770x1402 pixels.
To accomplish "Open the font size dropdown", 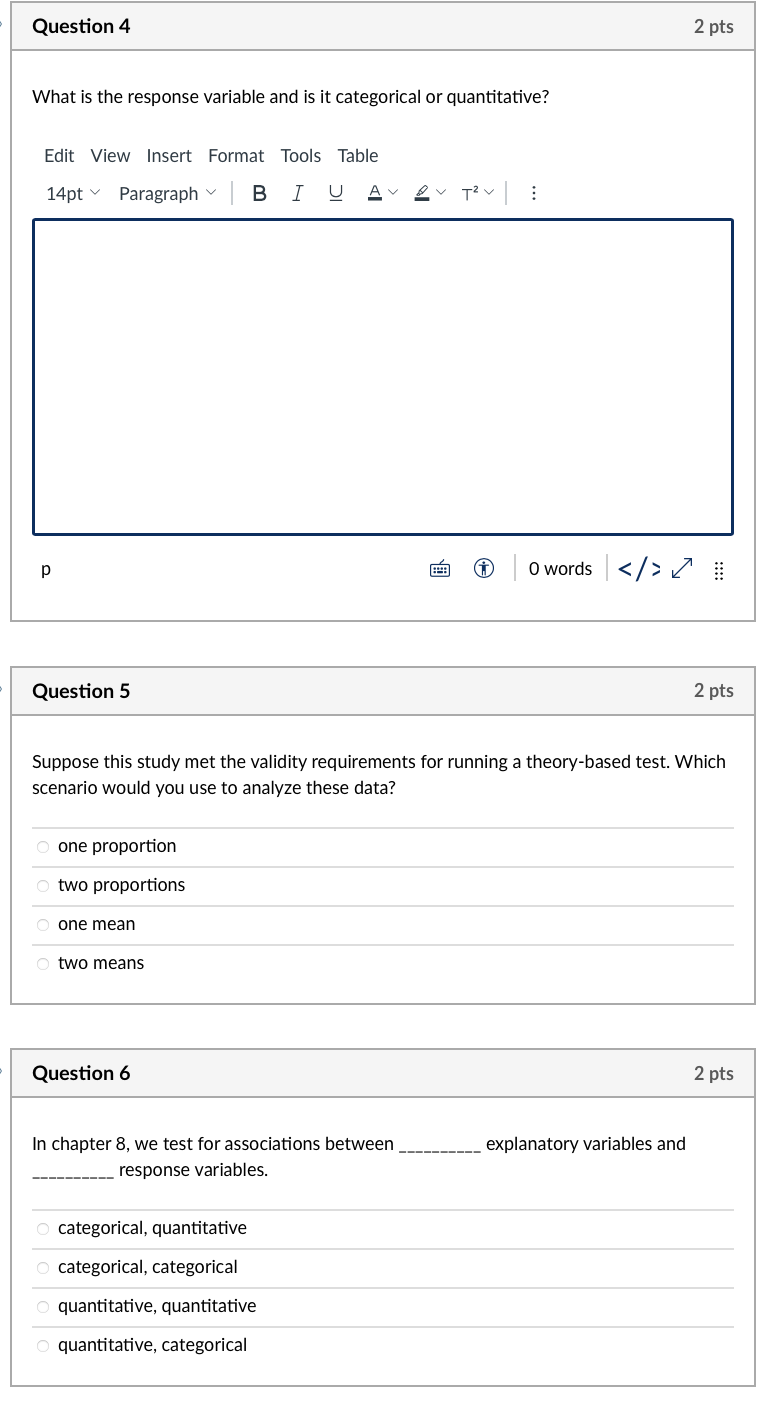I will pyautogui.click(x=72, y=193).
